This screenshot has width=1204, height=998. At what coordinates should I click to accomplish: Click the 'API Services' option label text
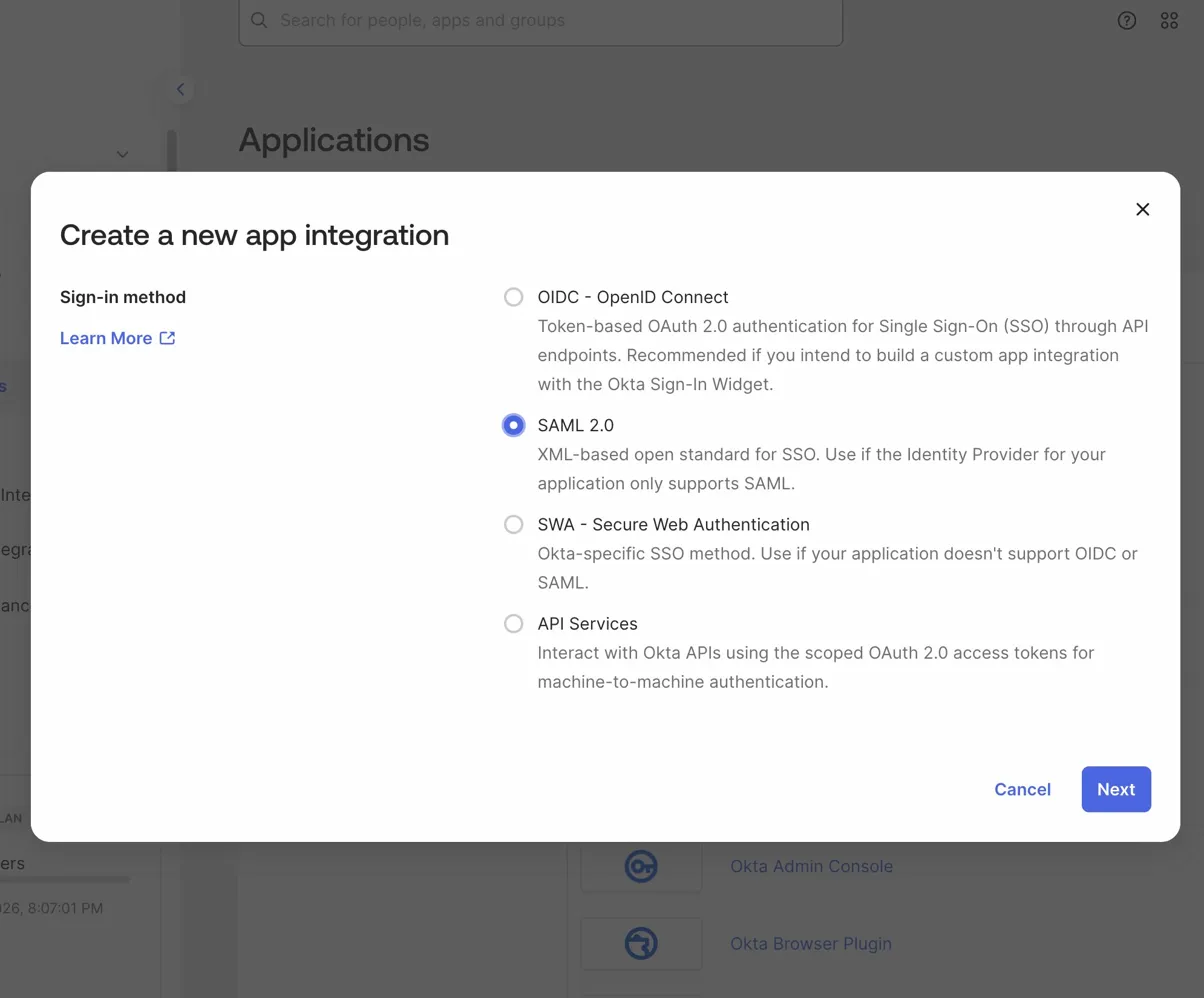tap(587, 623)
